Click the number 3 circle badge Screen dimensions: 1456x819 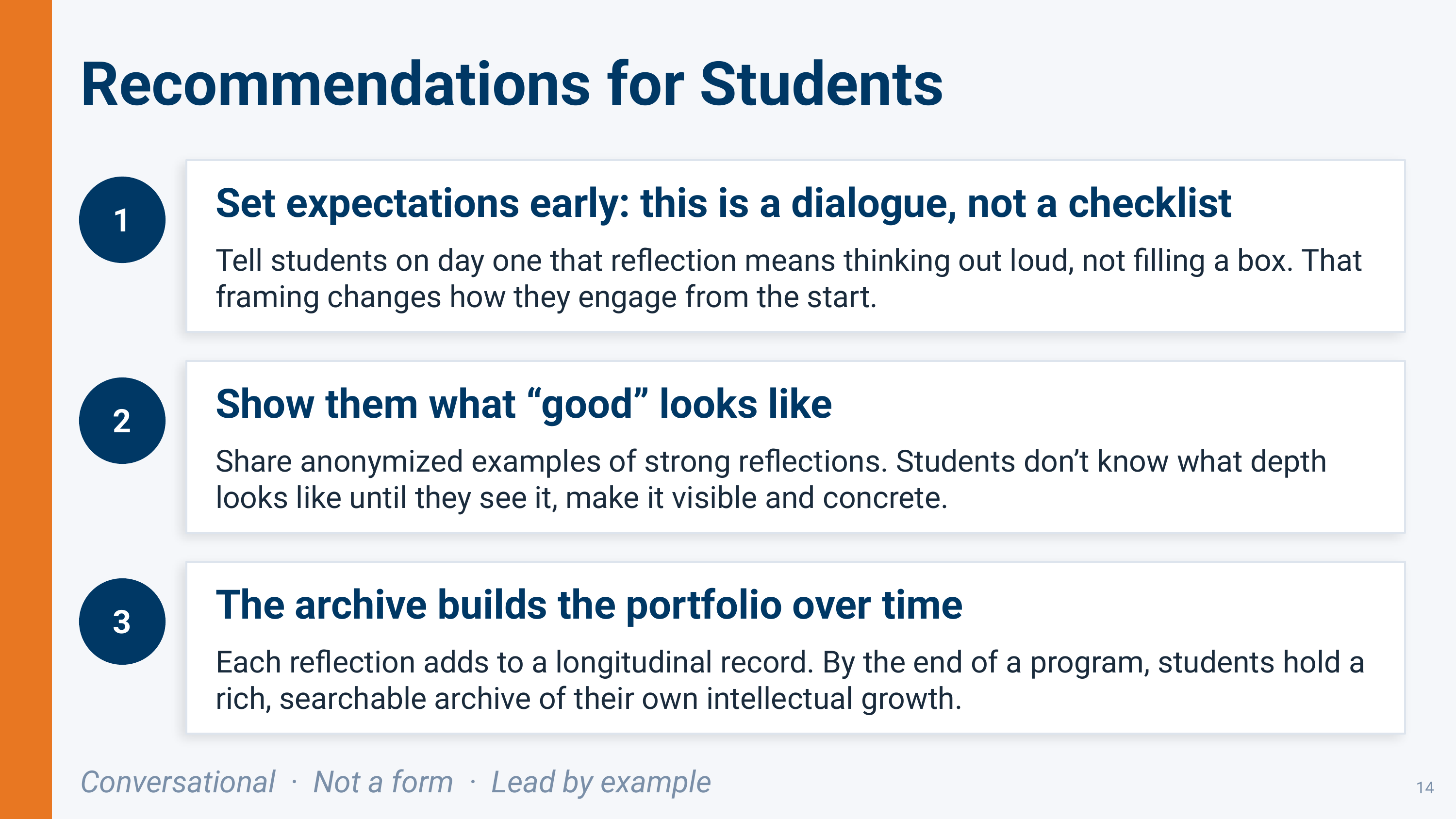pyautogui.click(x=122, y=621)
